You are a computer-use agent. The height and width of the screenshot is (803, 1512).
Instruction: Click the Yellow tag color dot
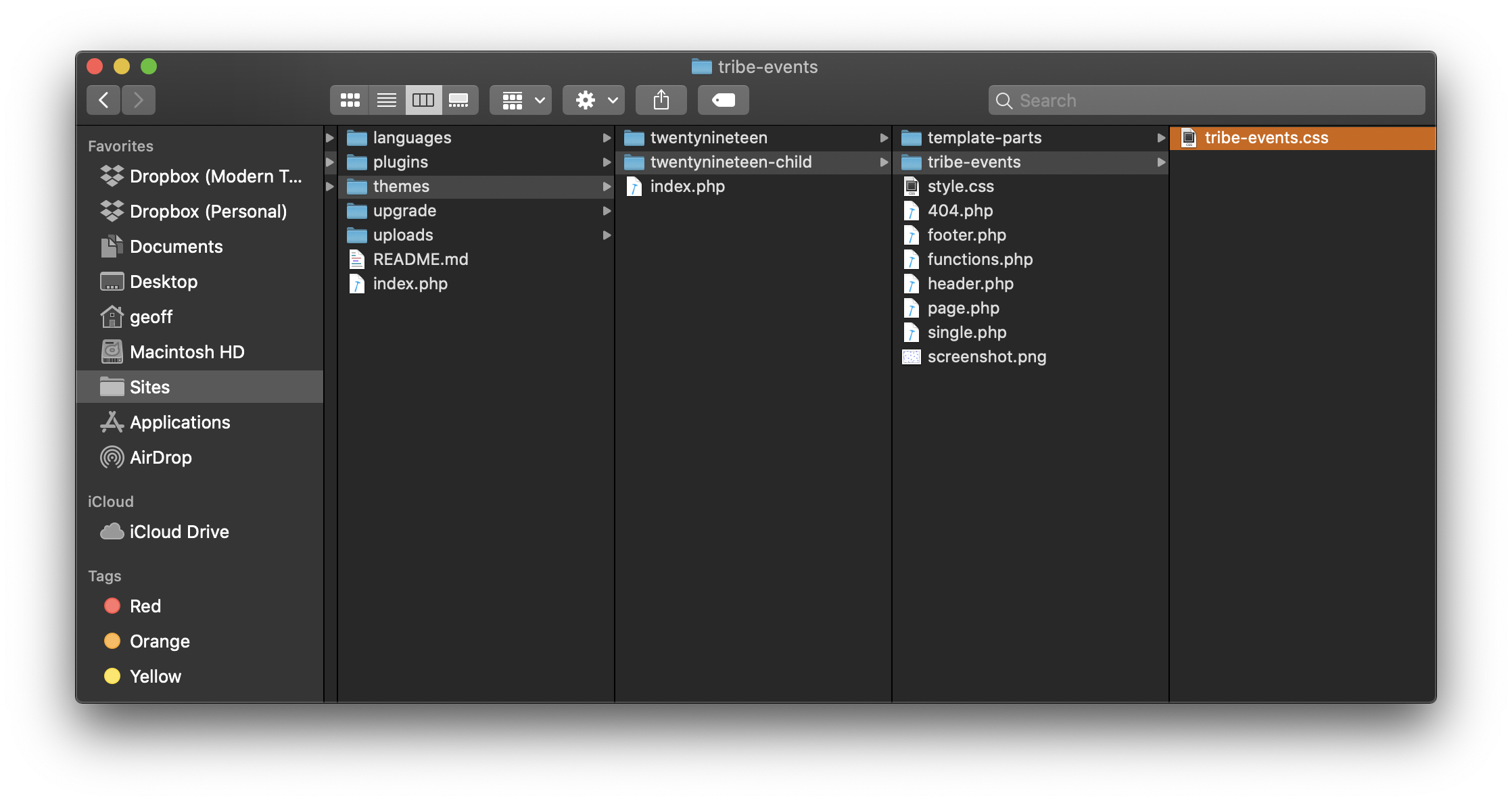(x=112, y=676)
